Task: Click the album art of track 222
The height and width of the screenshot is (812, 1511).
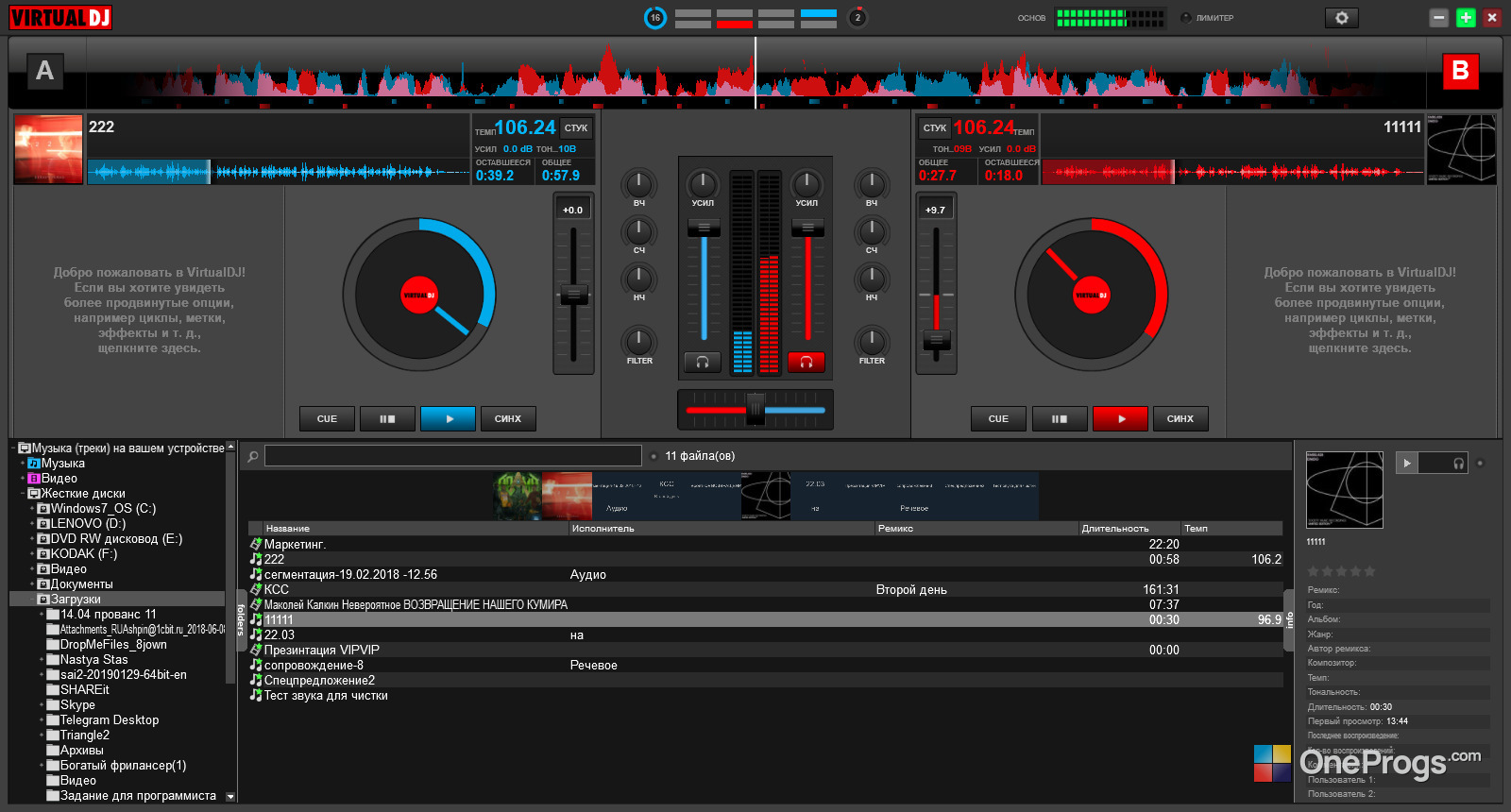Action: [48, 149]
